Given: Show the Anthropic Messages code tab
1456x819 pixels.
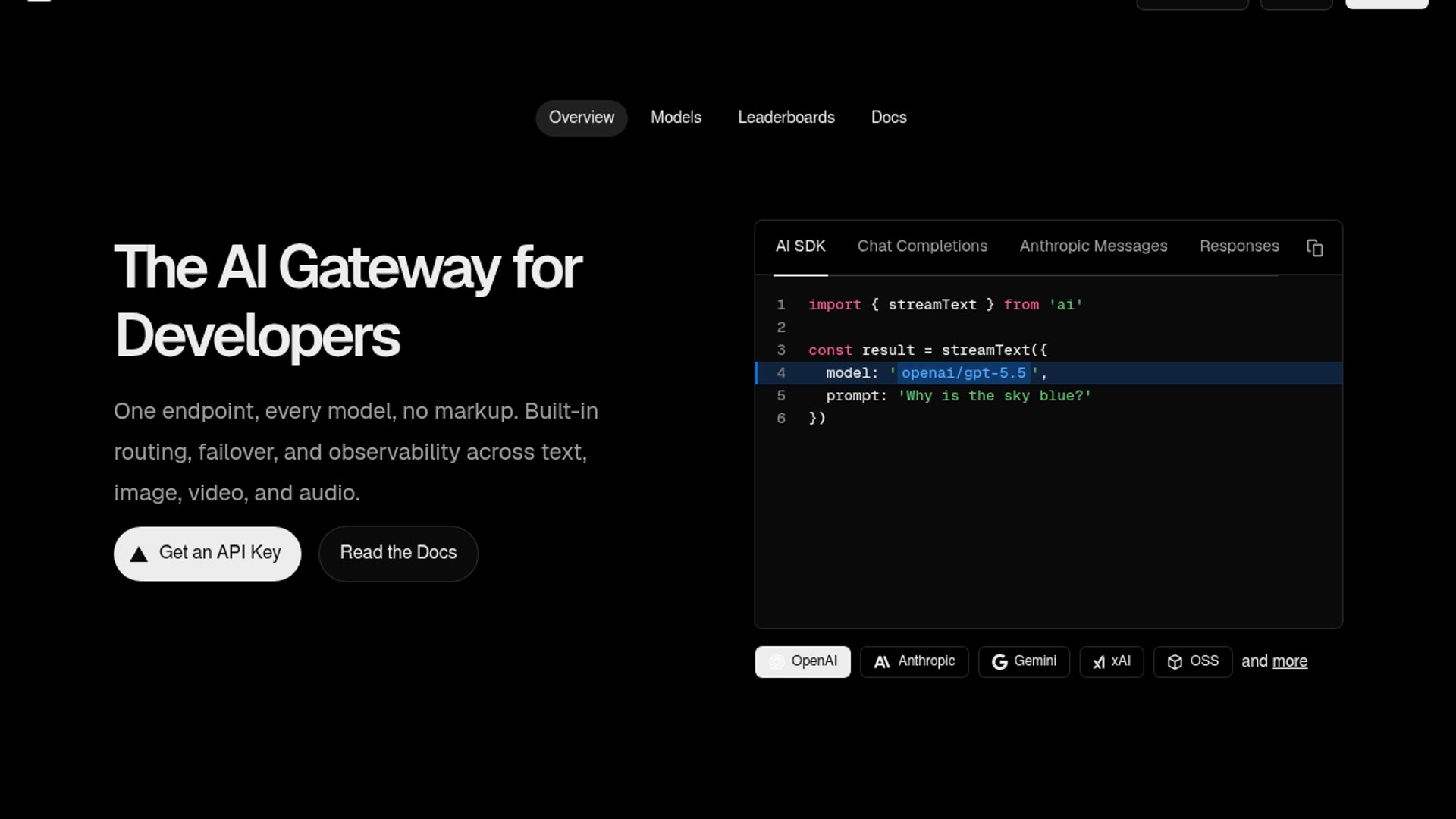Looking at the screenshot, I should pos(1094,246).
